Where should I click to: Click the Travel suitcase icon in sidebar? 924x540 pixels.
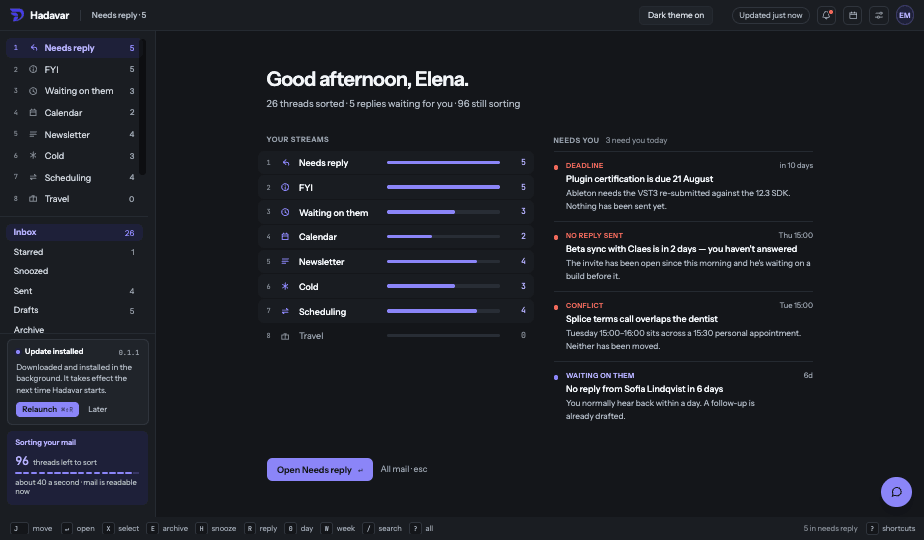(34, 199)
